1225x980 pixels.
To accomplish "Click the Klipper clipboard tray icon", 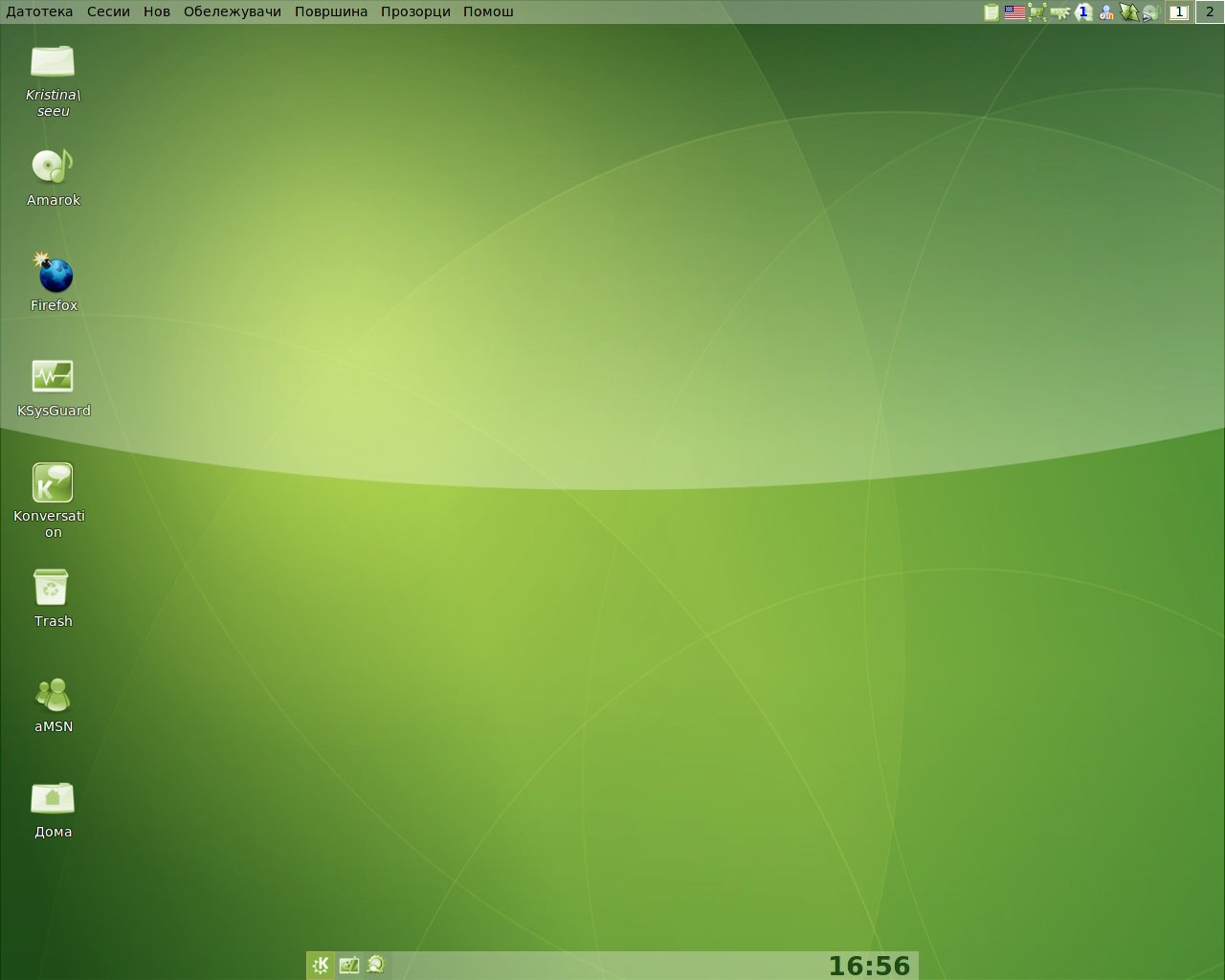I will pos(991,12).
